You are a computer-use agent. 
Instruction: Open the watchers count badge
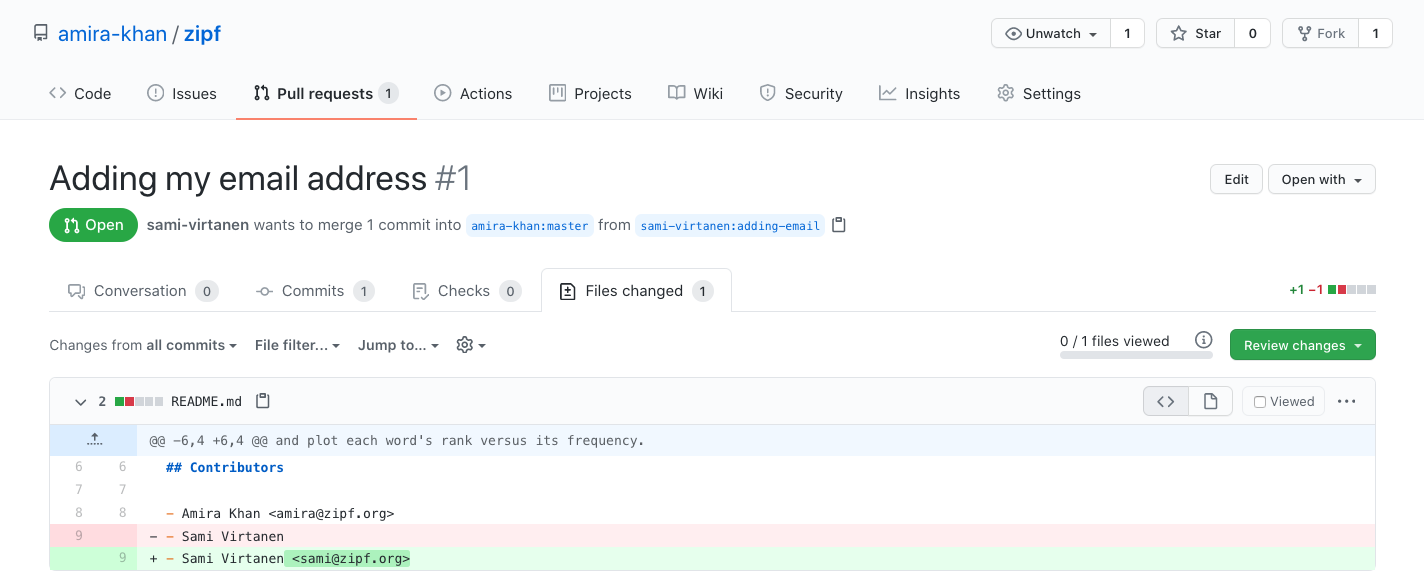(1127, 33)
